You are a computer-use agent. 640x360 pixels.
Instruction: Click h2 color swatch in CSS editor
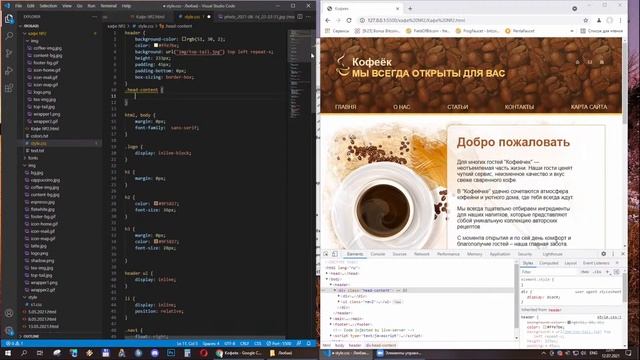pyautogui.click(x=156, y=203)
